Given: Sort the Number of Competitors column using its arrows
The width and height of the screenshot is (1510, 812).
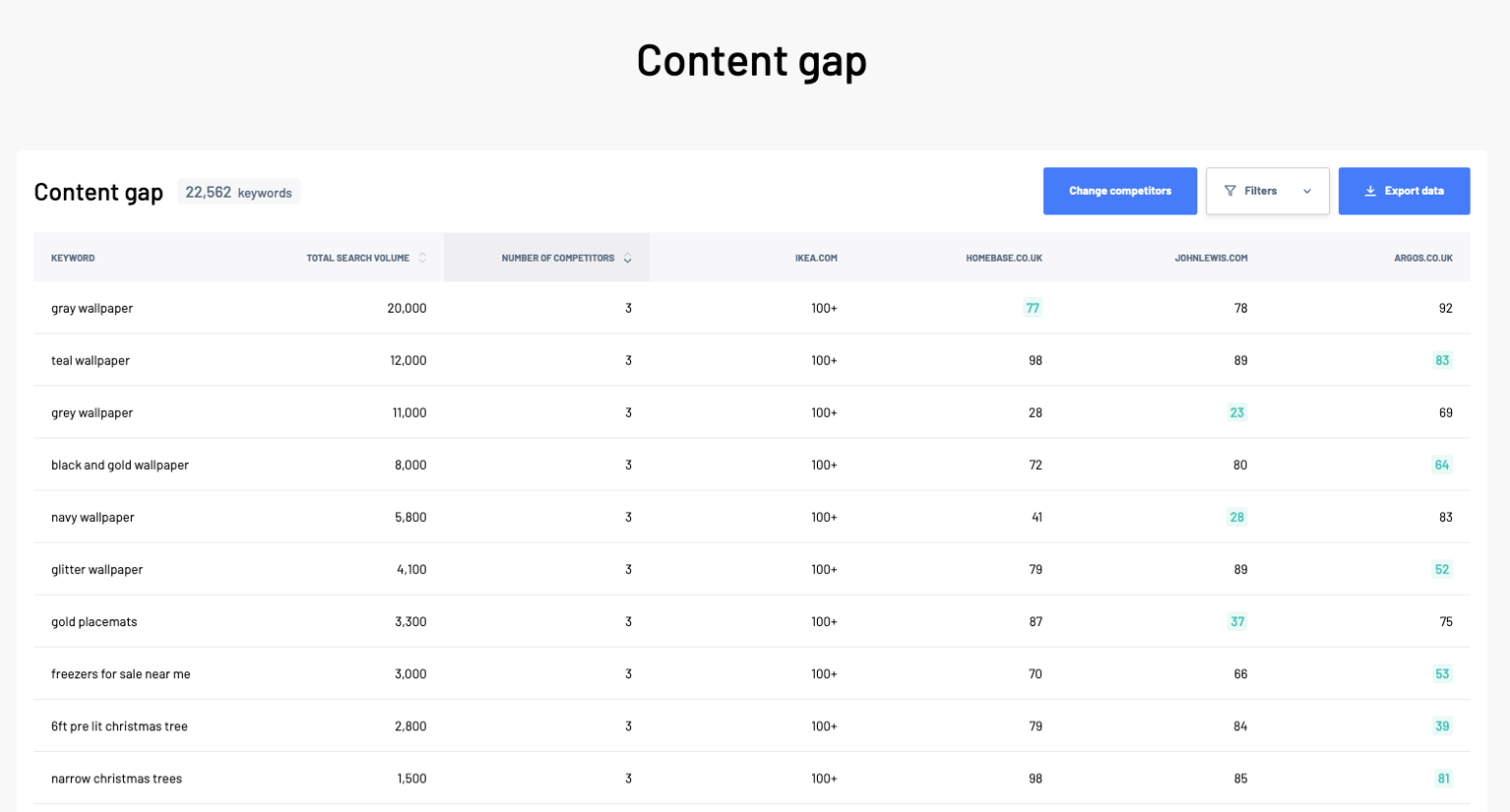Looking at the screenshot, I should click(627, 258).
